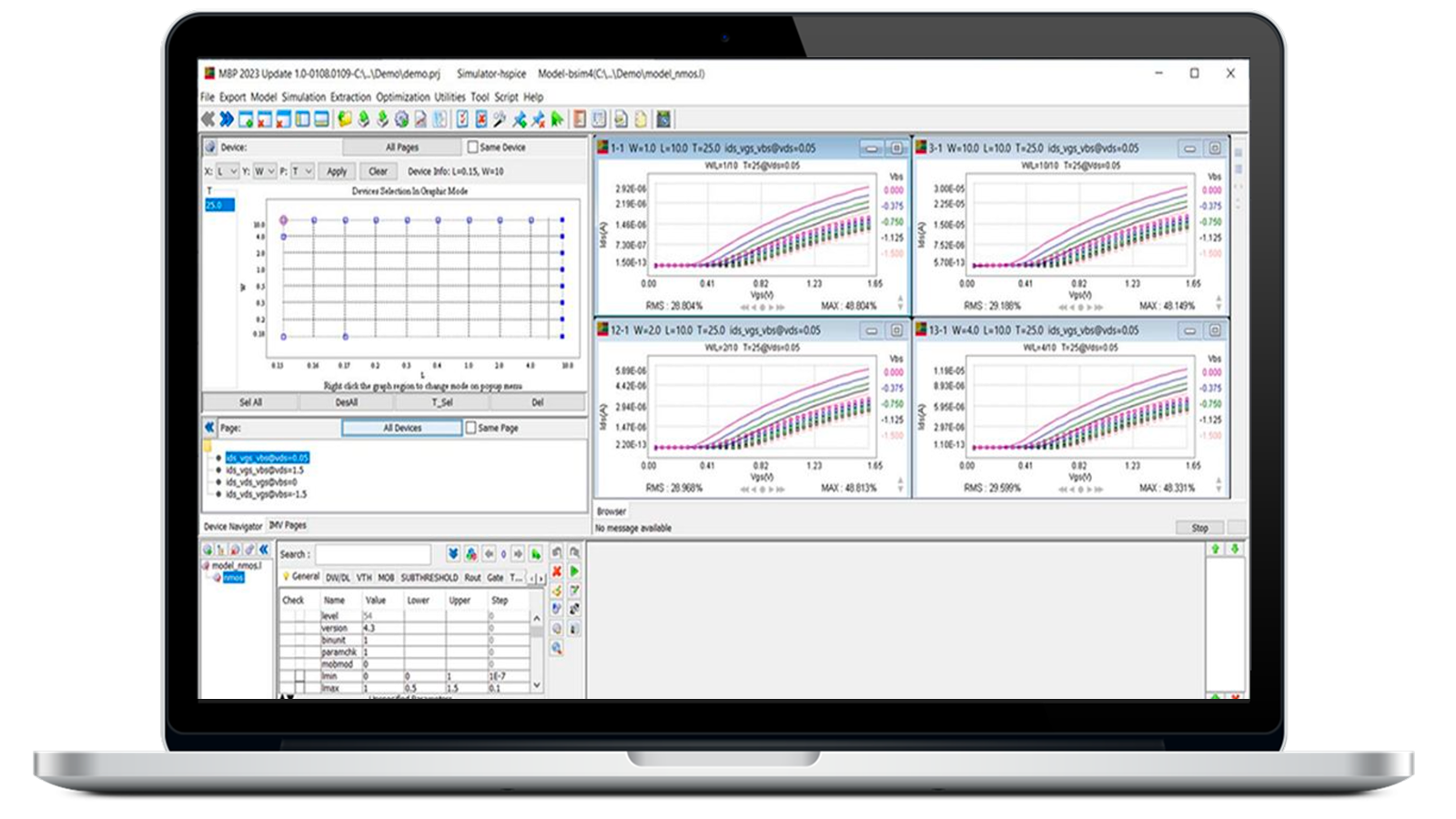Image resolution: width=1456 pixels, height=819 pixels.
Task: Click the blue double arrow above the model tree
Action: (x=264, y=550)
